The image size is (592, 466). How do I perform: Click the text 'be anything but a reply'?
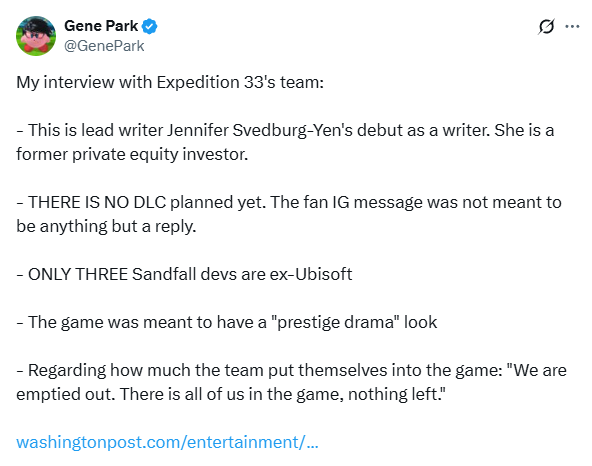pyautogui.click(x=105, y=226)
